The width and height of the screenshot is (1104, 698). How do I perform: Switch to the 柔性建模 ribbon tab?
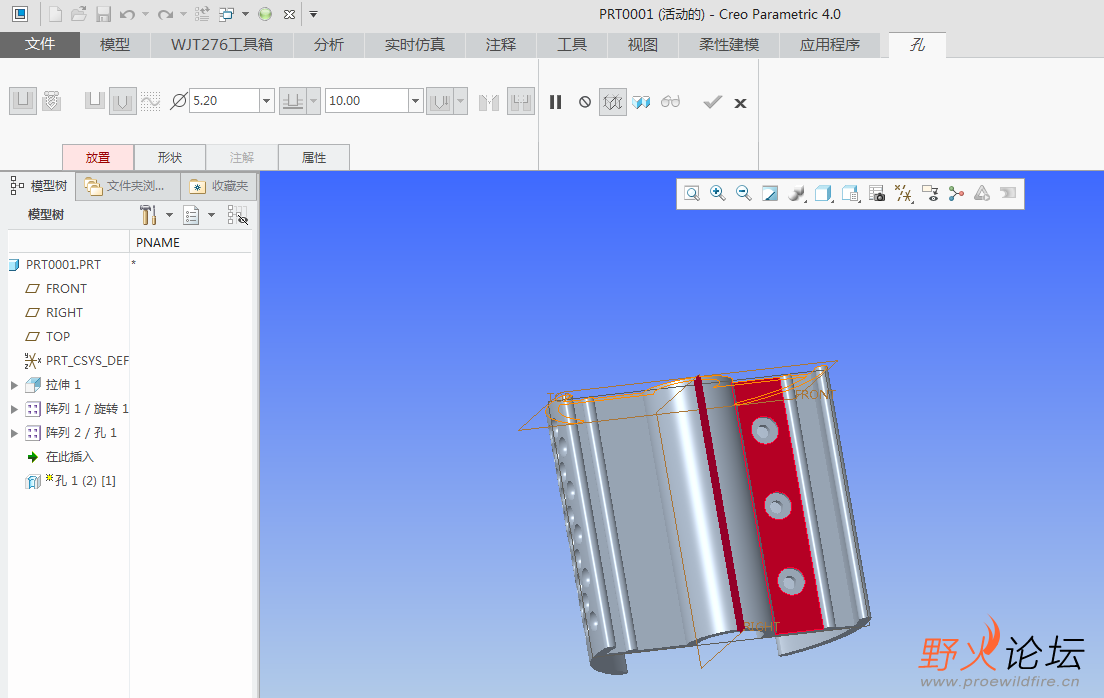point(729,44)
